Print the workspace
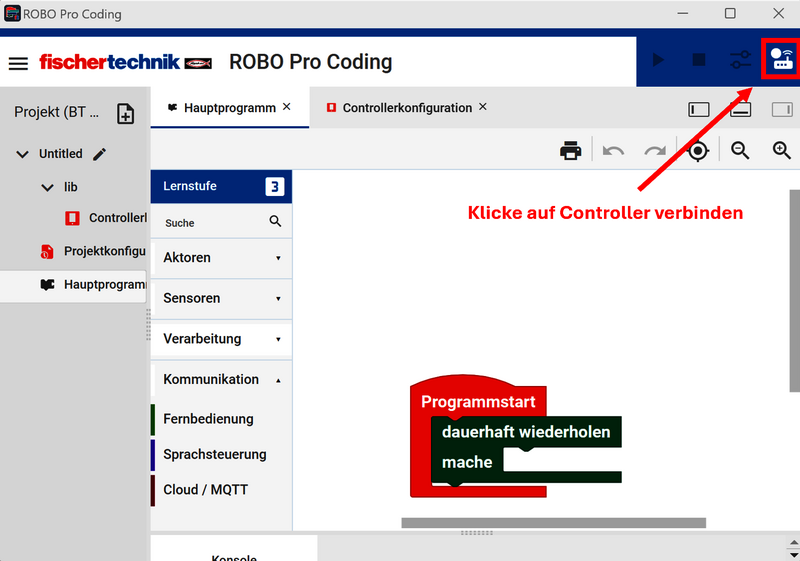The width and height of the screenshot is (800, 561). (570, 150)
